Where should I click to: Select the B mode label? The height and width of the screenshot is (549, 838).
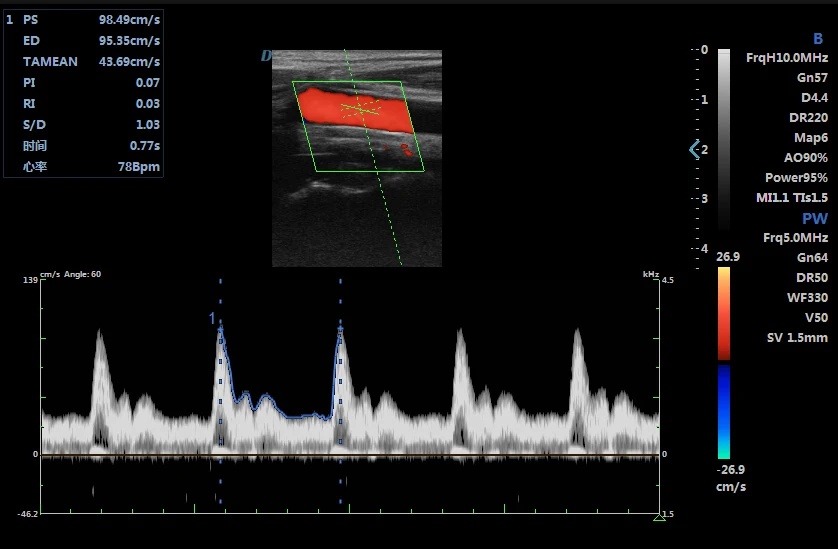(x=818, y=38)
